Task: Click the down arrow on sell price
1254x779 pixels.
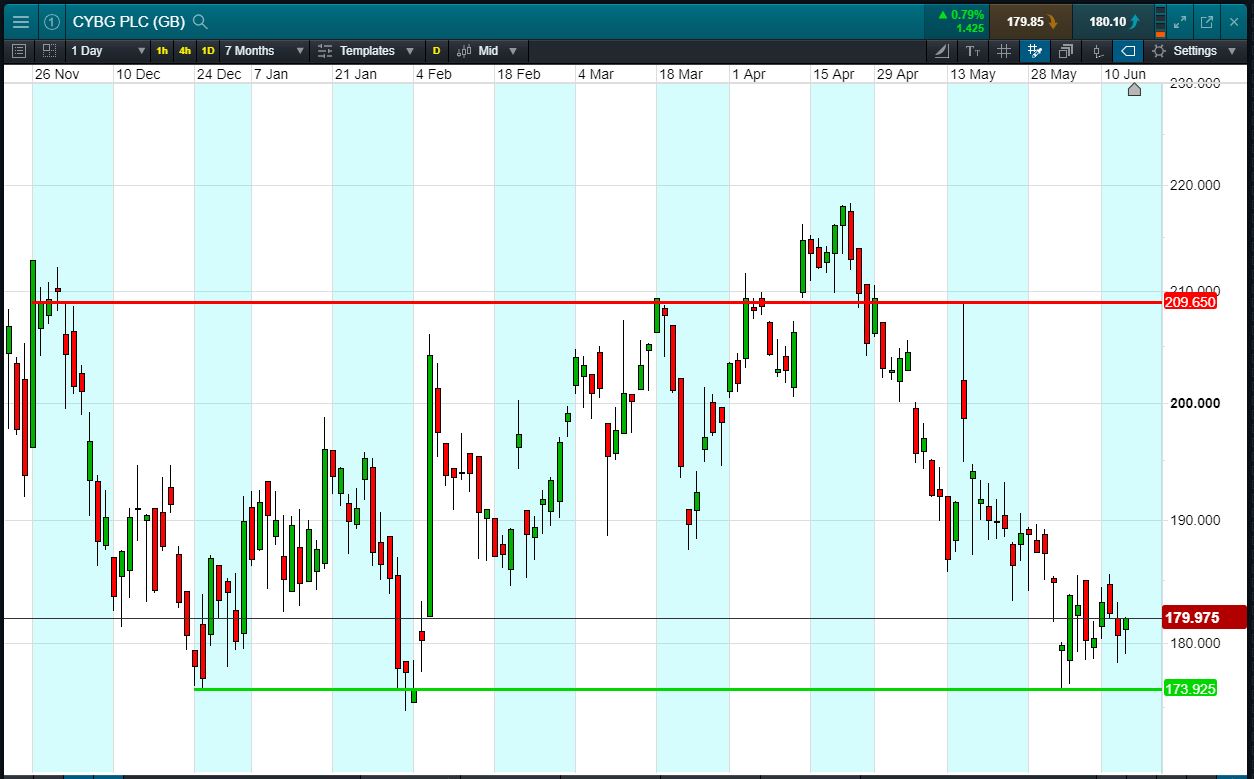Action: pyautogui.click(x=1053, y=21)
